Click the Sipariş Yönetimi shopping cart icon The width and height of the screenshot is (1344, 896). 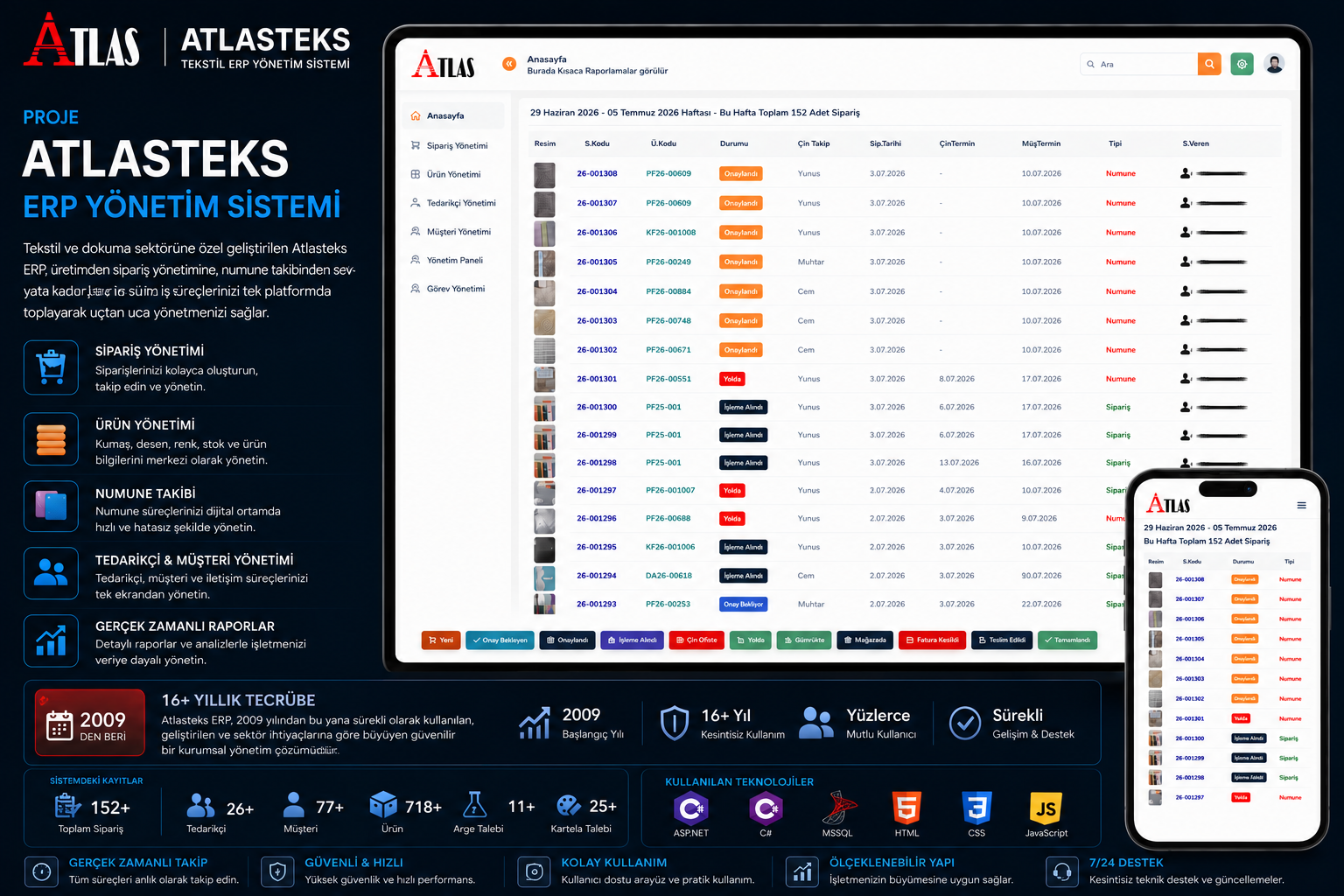(51, 367)
